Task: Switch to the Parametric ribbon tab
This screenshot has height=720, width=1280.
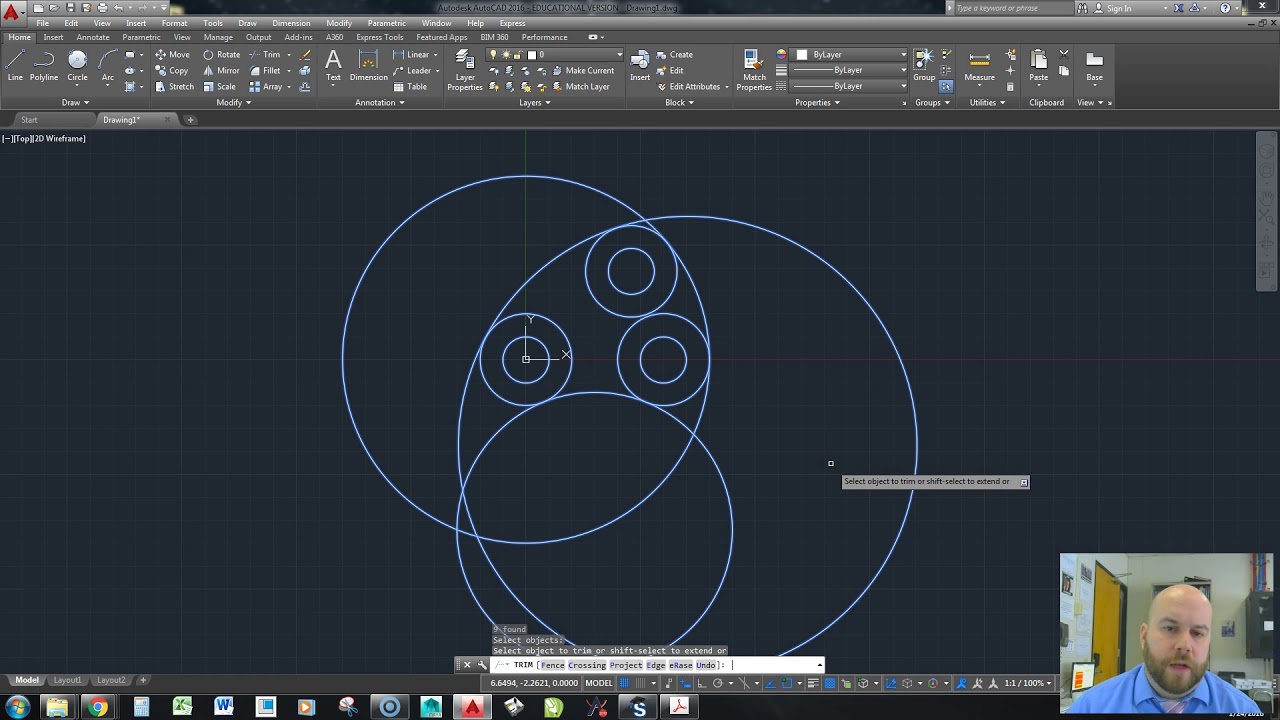Action: point(141,37)
